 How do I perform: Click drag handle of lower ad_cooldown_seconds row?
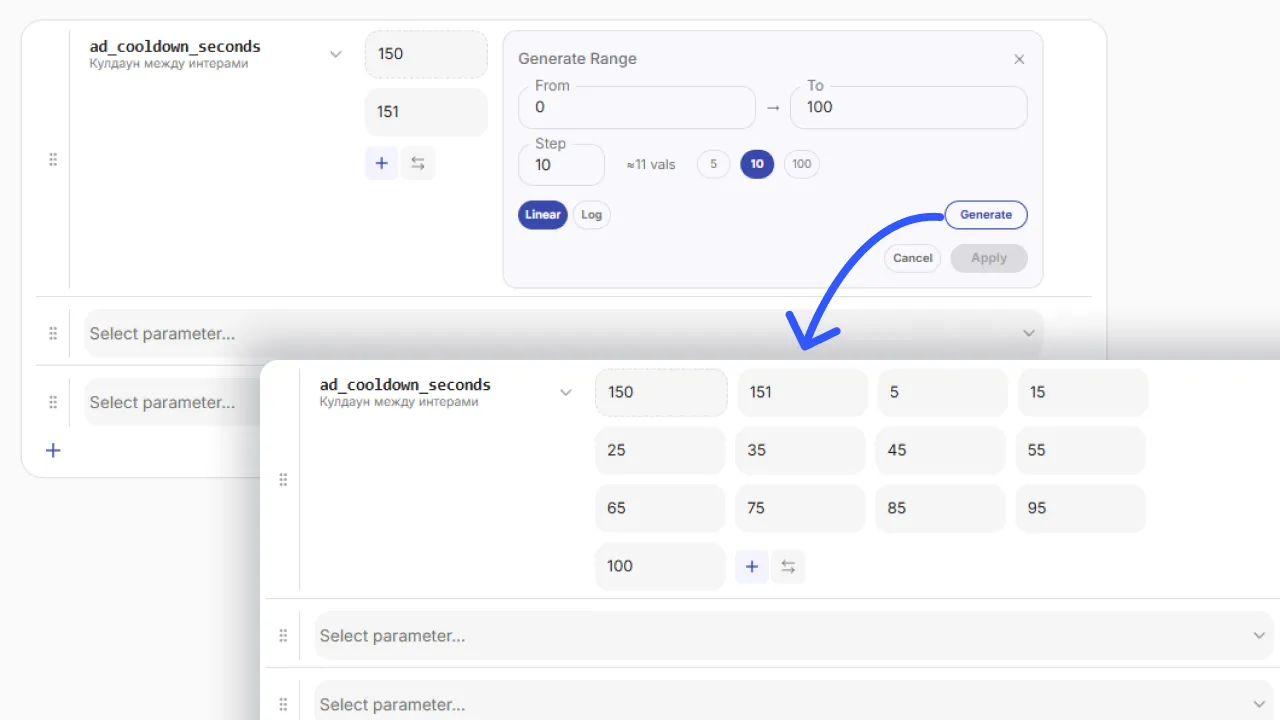[283, 480]
